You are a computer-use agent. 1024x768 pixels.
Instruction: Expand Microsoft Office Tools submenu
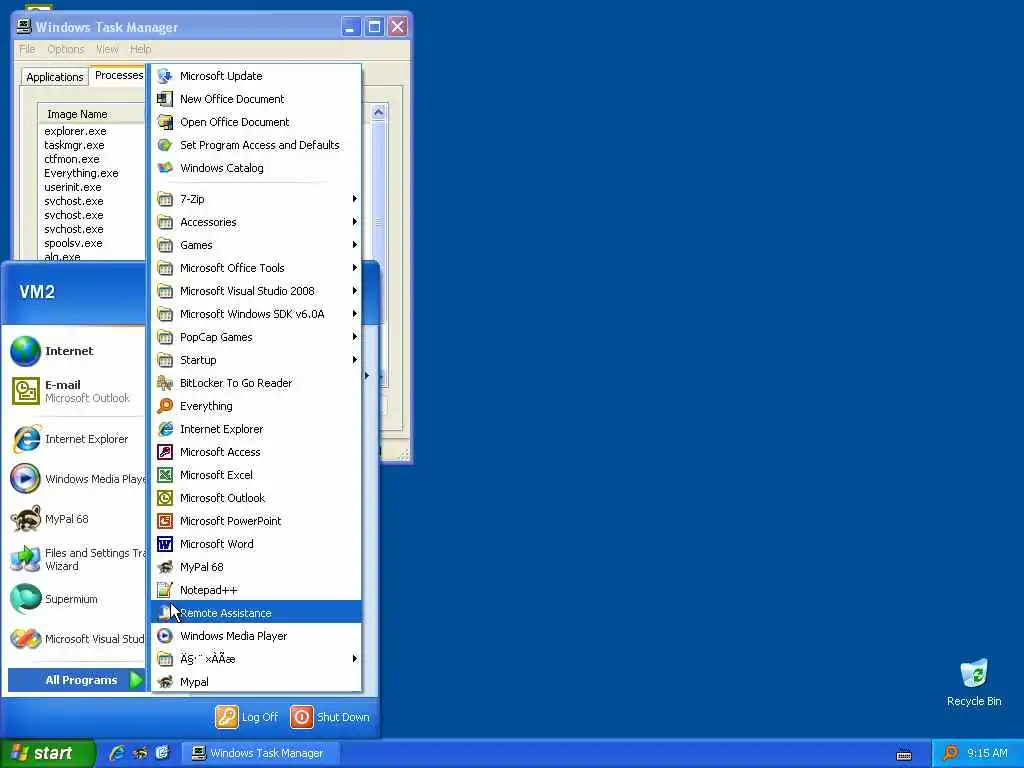tap(256, 268)
